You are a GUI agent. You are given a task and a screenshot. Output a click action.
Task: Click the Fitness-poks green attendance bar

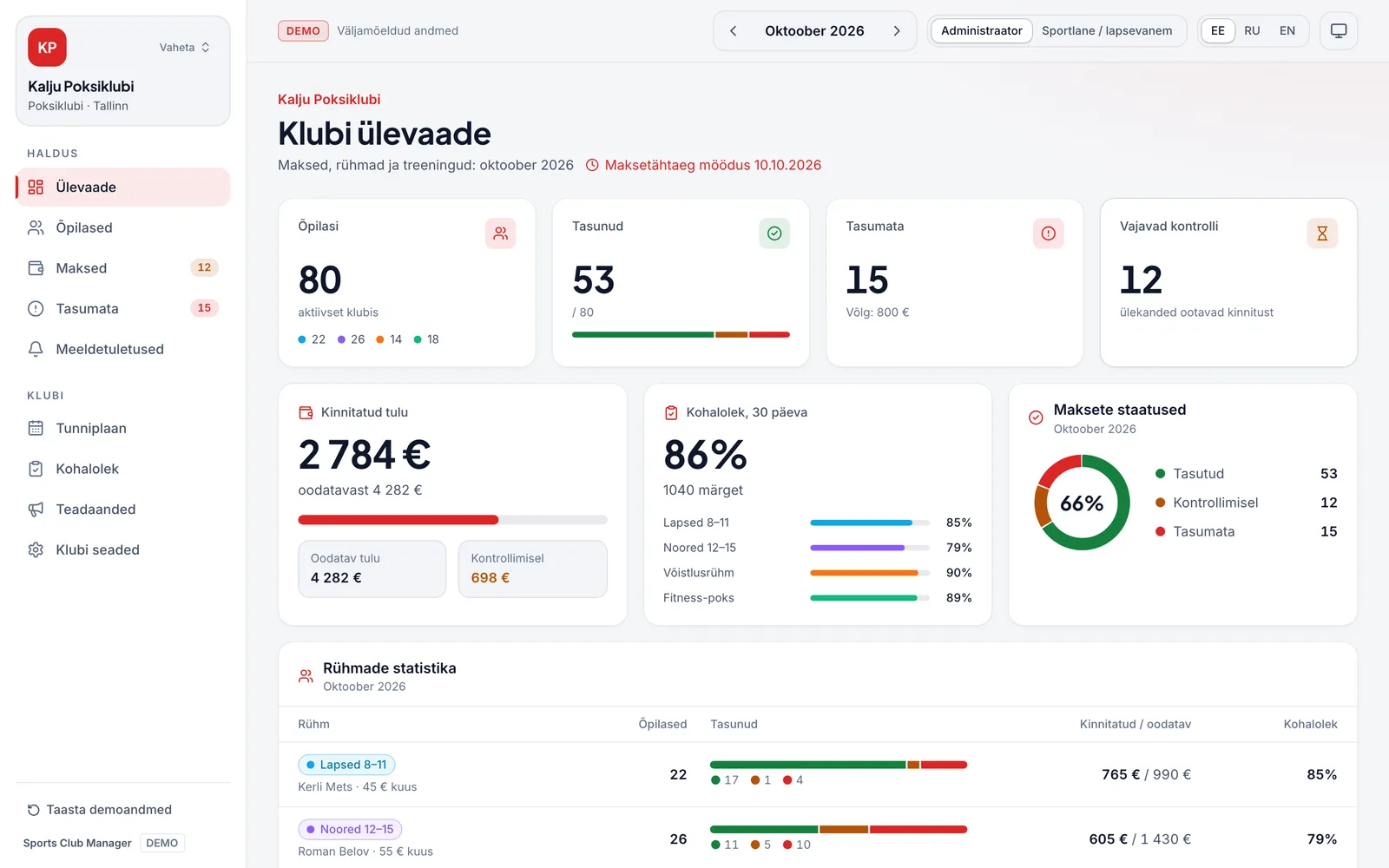pos(869,599)
